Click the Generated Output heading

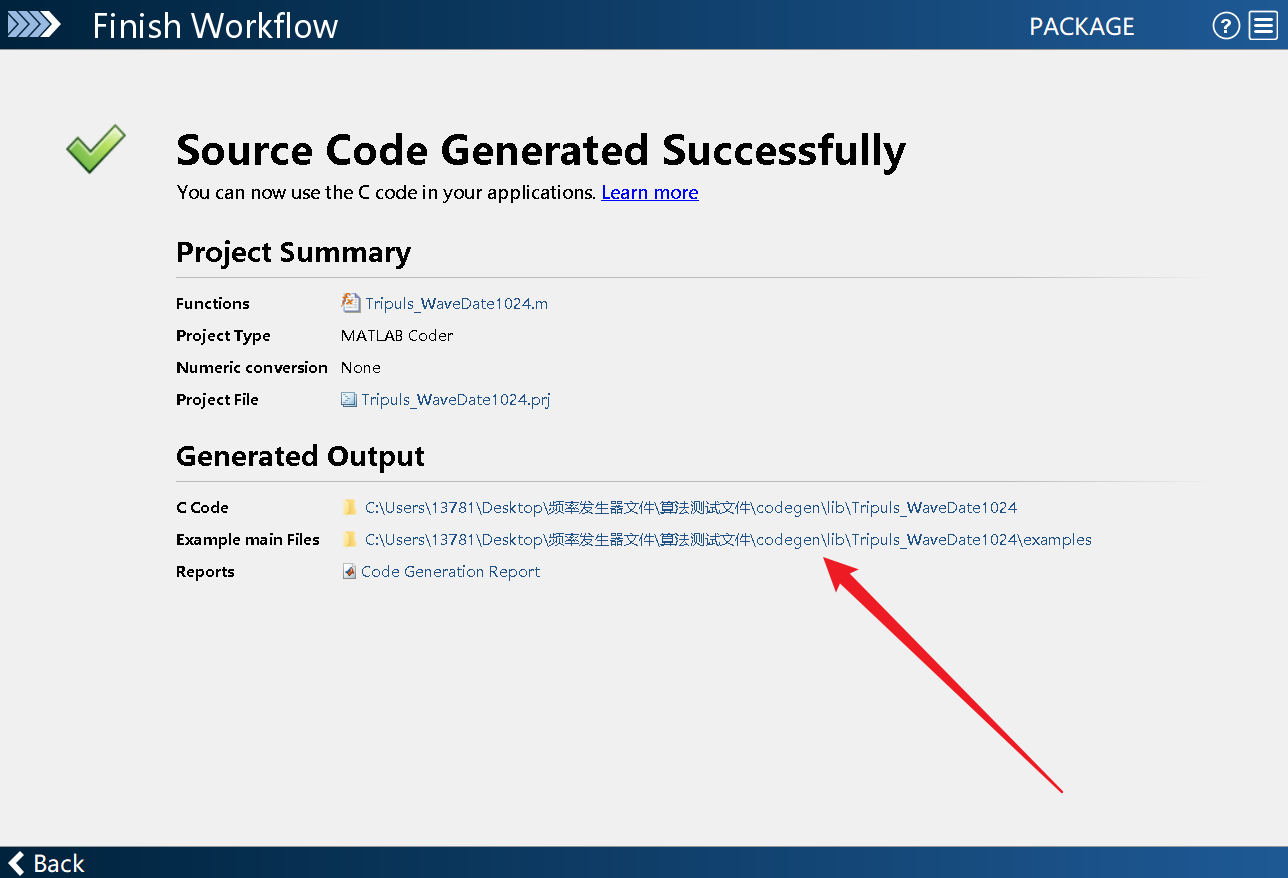[300, 456]
